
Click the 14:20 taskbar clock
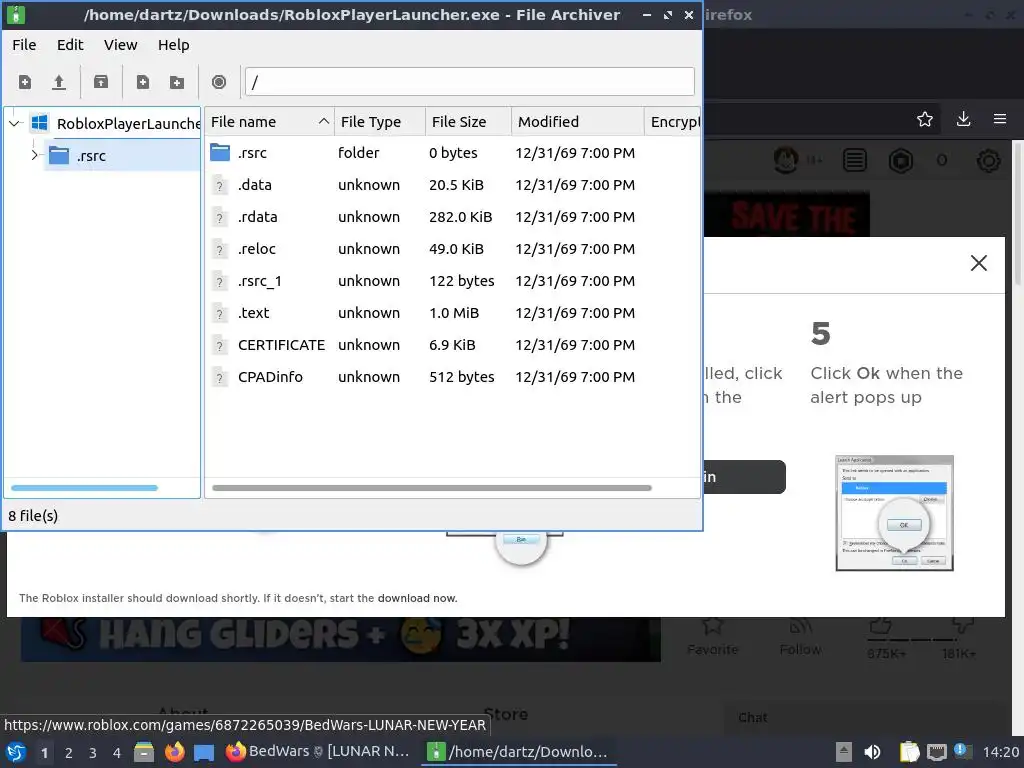click(1000, 752)
